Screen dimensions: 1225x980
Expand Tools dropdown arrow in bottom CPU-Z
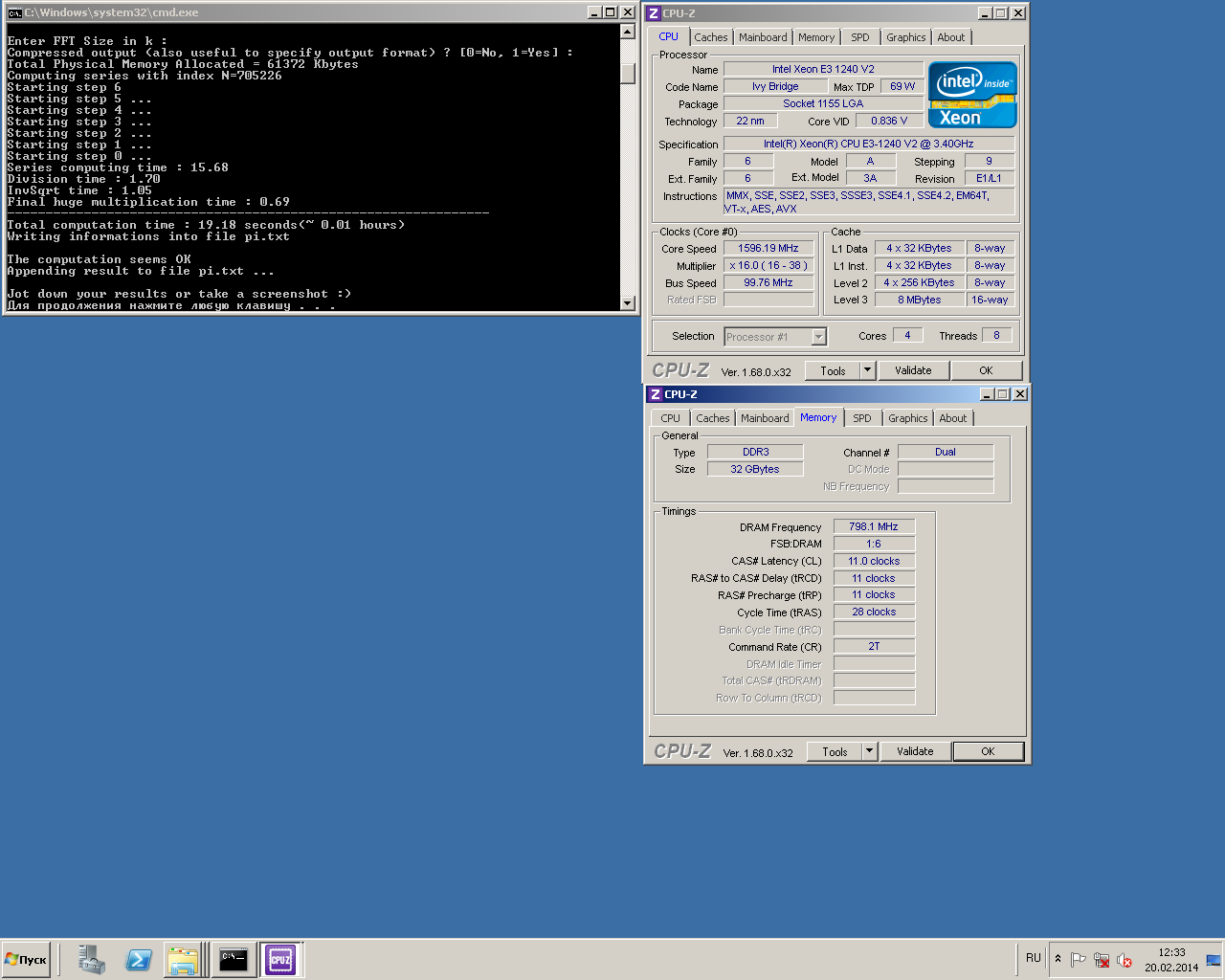(869, 752)
